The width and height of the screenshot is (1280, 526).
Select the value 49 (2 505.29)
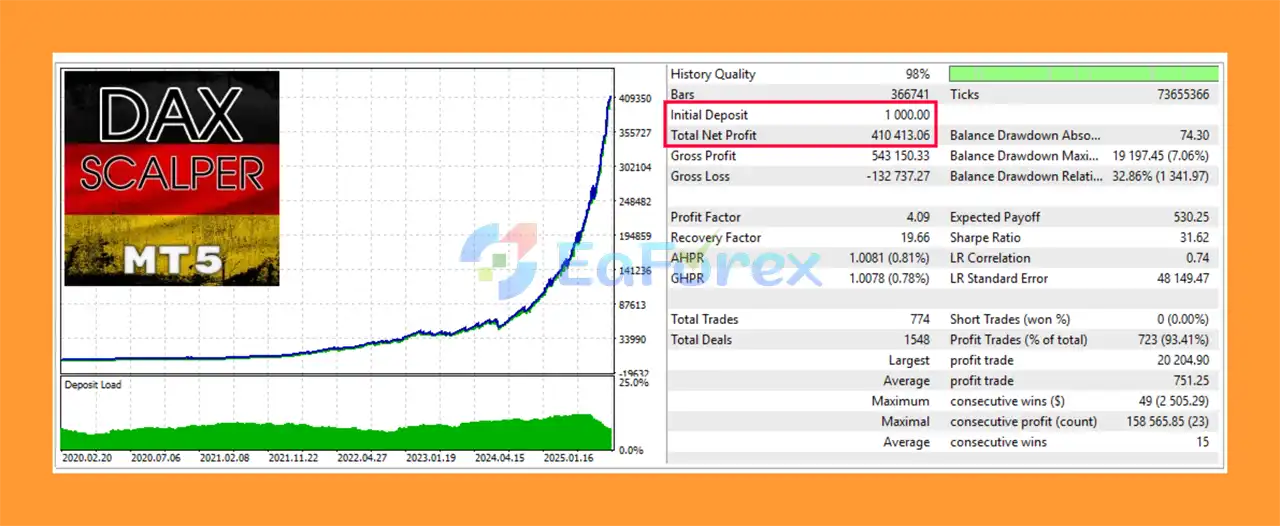point(1171,401)
